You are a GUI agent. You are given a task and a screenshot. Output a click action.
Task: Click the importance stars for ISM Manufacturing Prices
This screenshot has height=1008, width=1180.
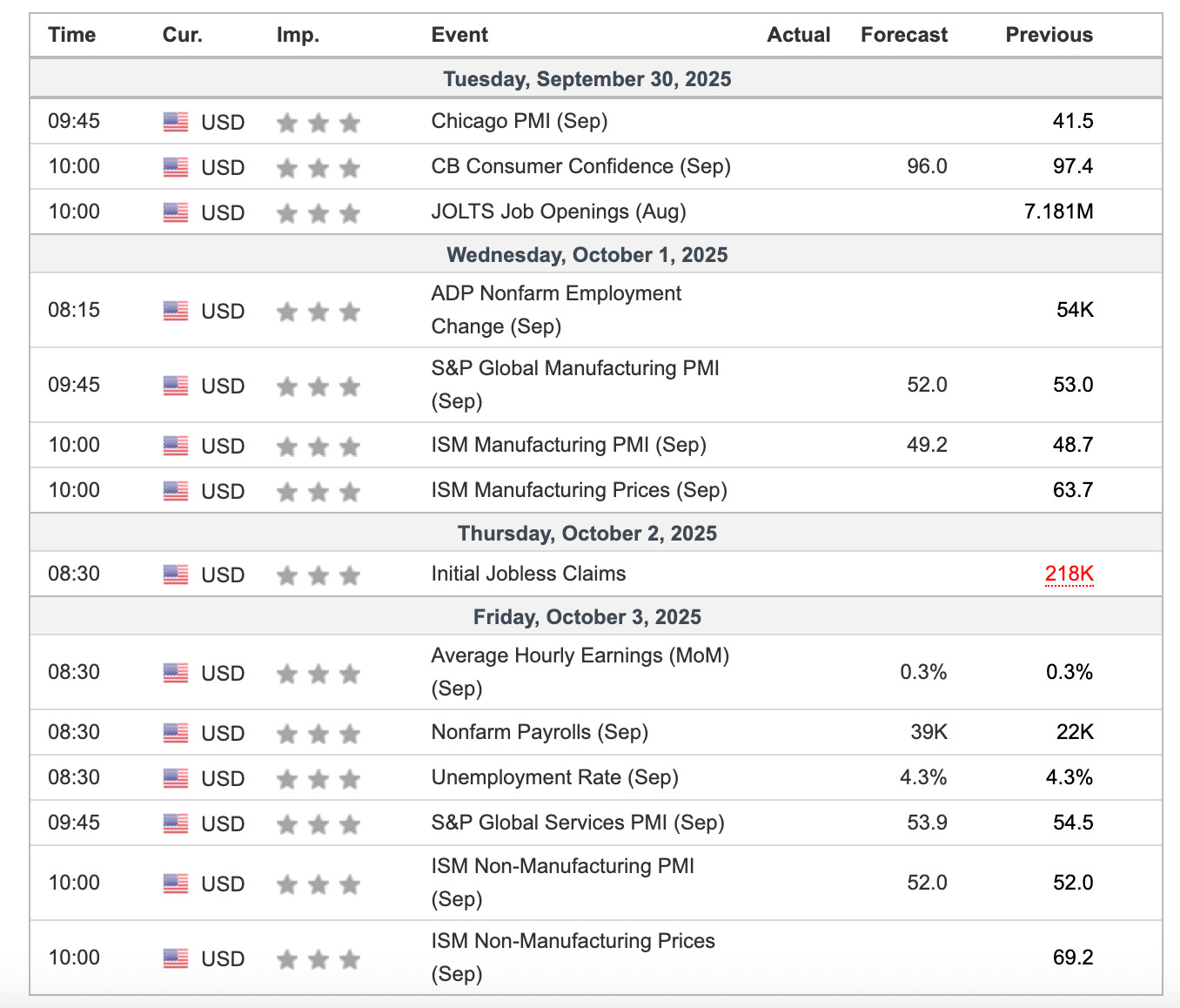tap(318, 492)
